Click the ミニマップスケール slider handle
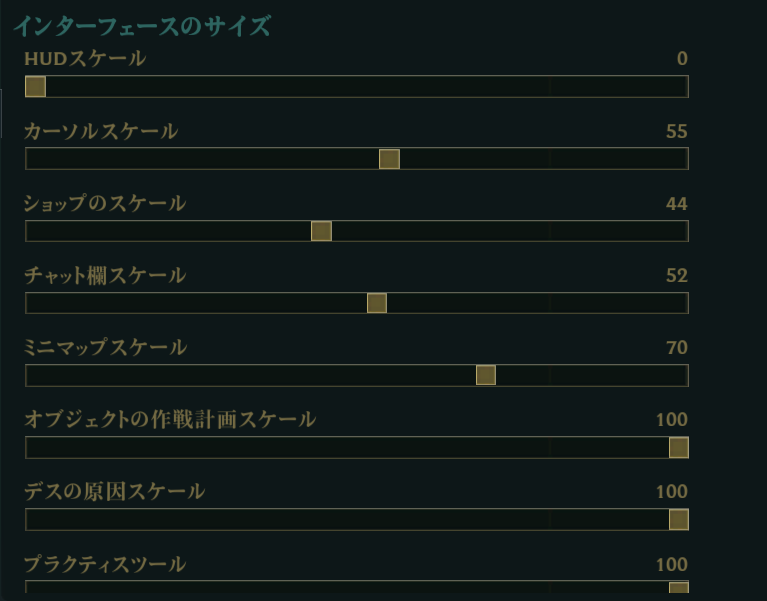The image size is (767, 601). [x=485, y=375]
